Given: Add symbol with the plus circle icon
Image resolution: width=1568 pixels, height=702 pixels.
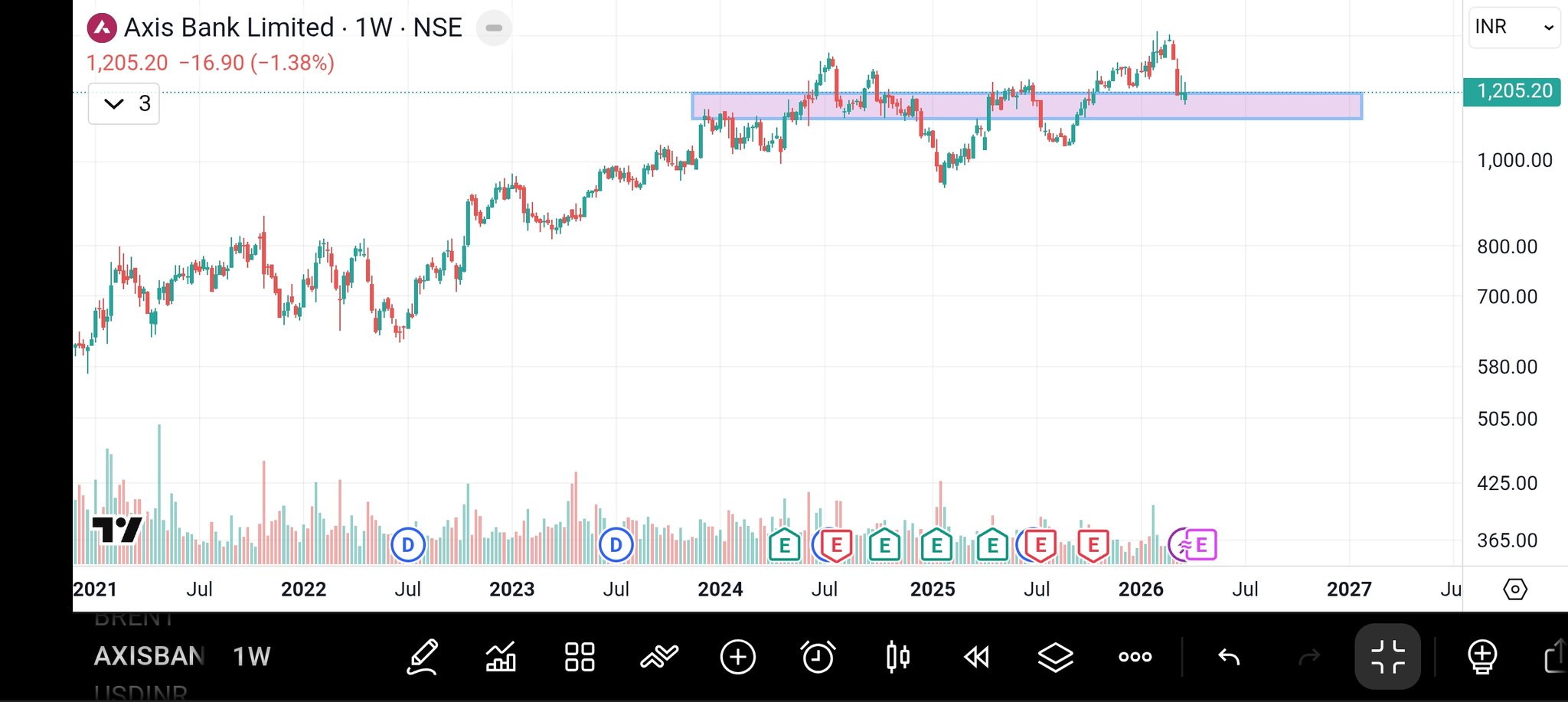Looking at the screenshot, I should click(738, 657).
